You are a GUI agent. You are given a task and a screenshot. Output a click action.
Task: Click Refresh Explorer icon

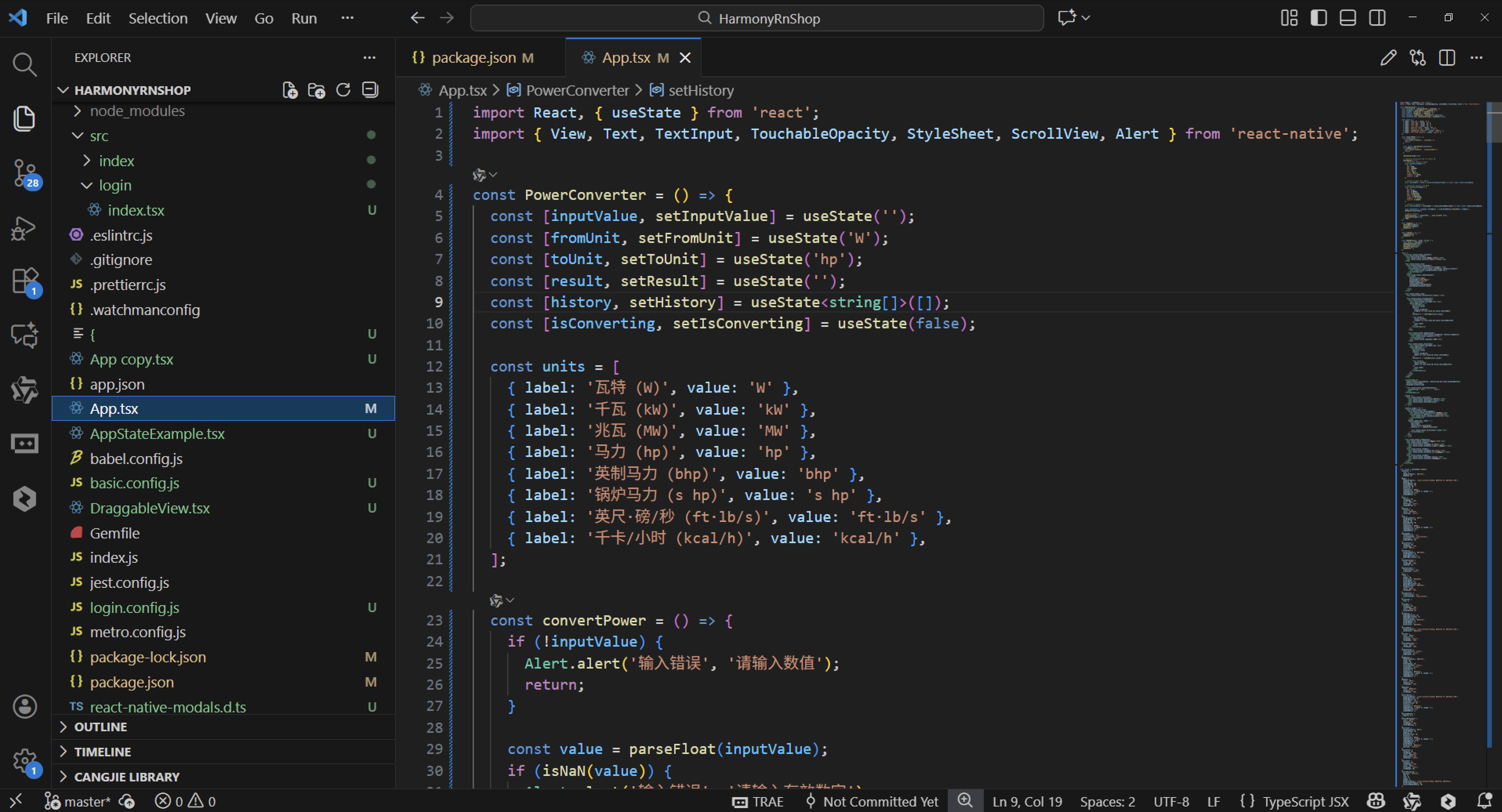point(343,90)
